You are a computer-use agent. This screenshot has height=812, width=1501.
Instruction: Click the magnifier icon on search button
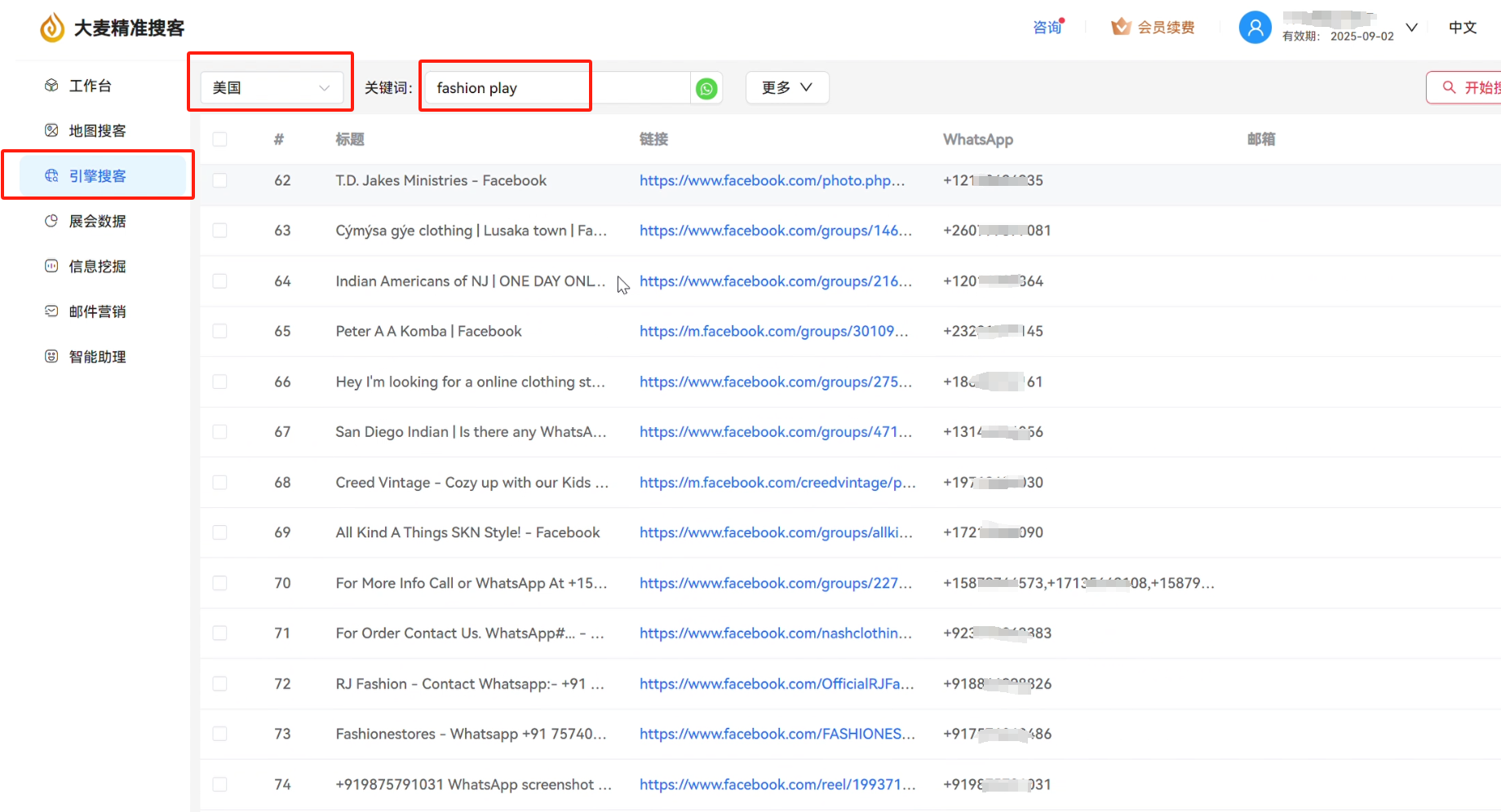coord(1449,87)
